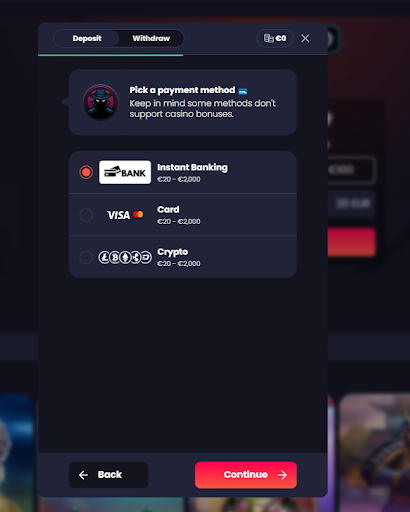Click the cryptocurrency coins icon row
Image resolution: width=410 pixels, height=512 pixels.
coord(125,257)
